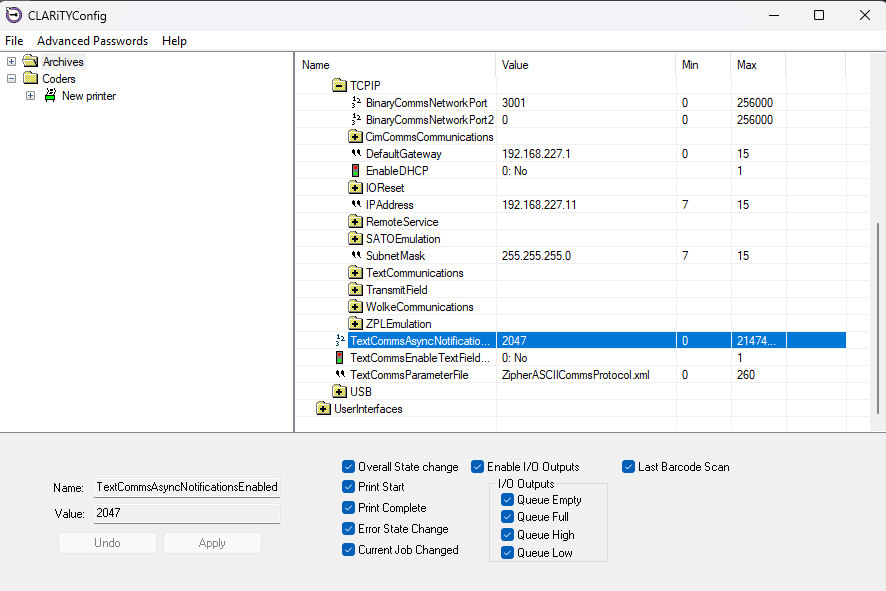Collapse the TCPIP folder node
This screenshot has height=591, width=886.
(339, 86)
